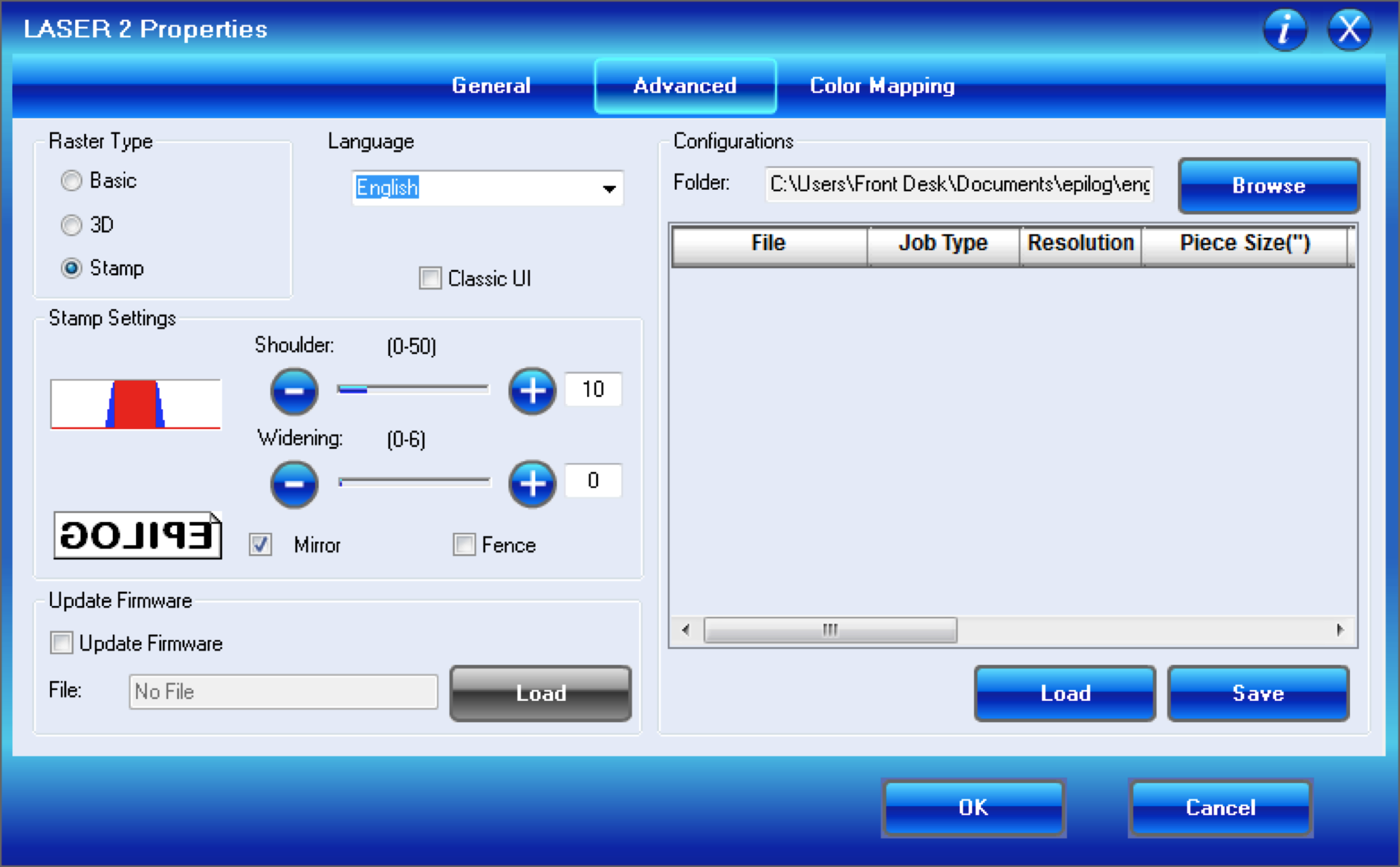Viewport: 1400px width, 867px height.
Task: Click the Shoulder slider track
Action: pyautogui.click(x=413, y=389)
